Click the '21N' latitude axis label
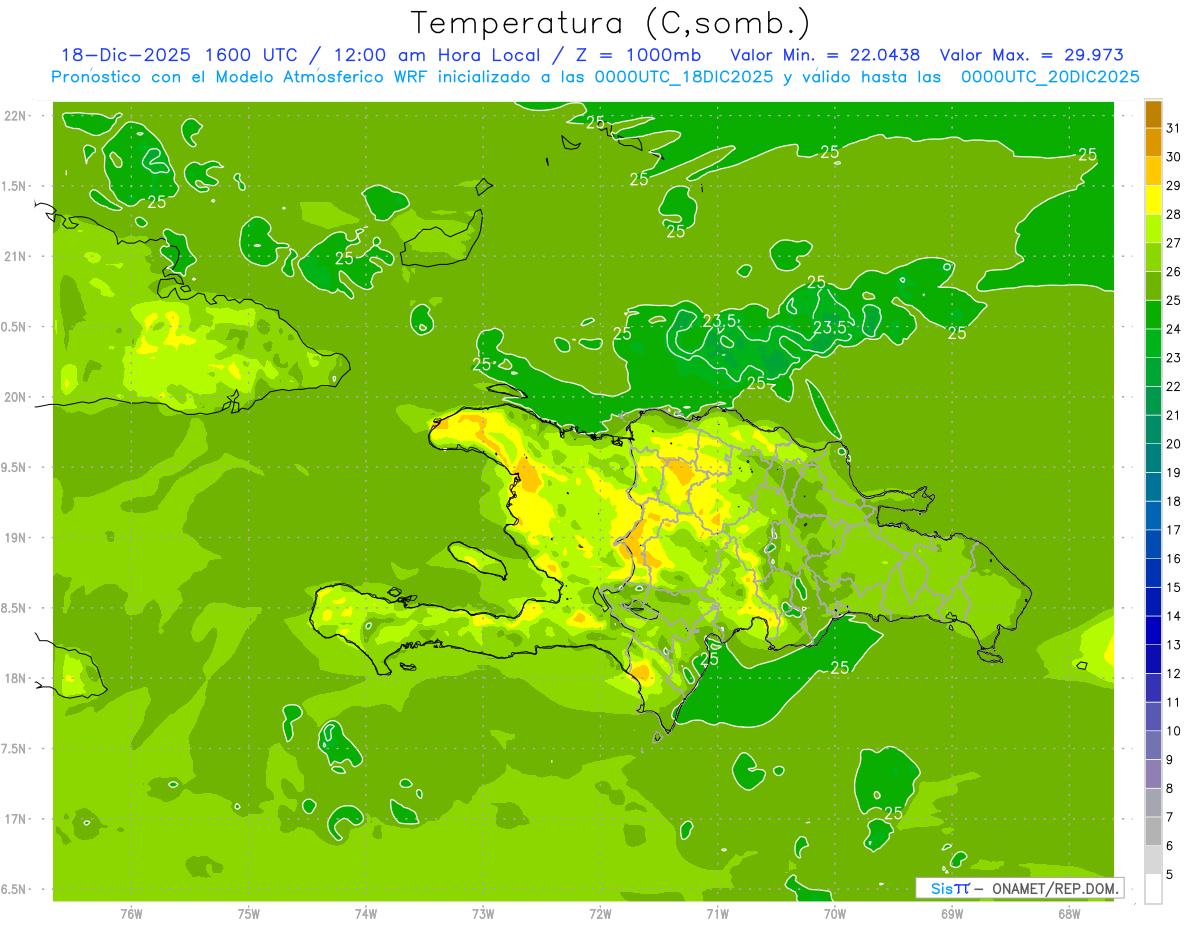This screenshot has width=1200, height=927. (x=17, y=257)
